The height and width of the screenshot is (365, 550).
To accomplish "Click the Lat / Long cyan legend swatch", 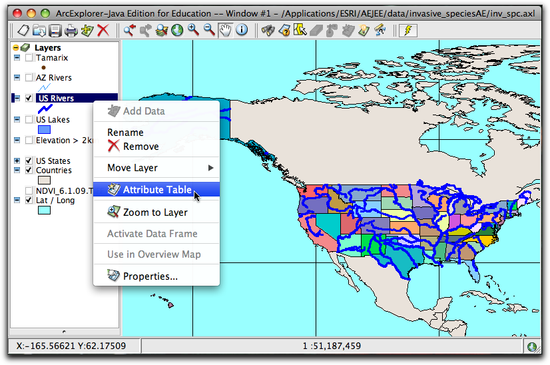I will click(44, 210).
